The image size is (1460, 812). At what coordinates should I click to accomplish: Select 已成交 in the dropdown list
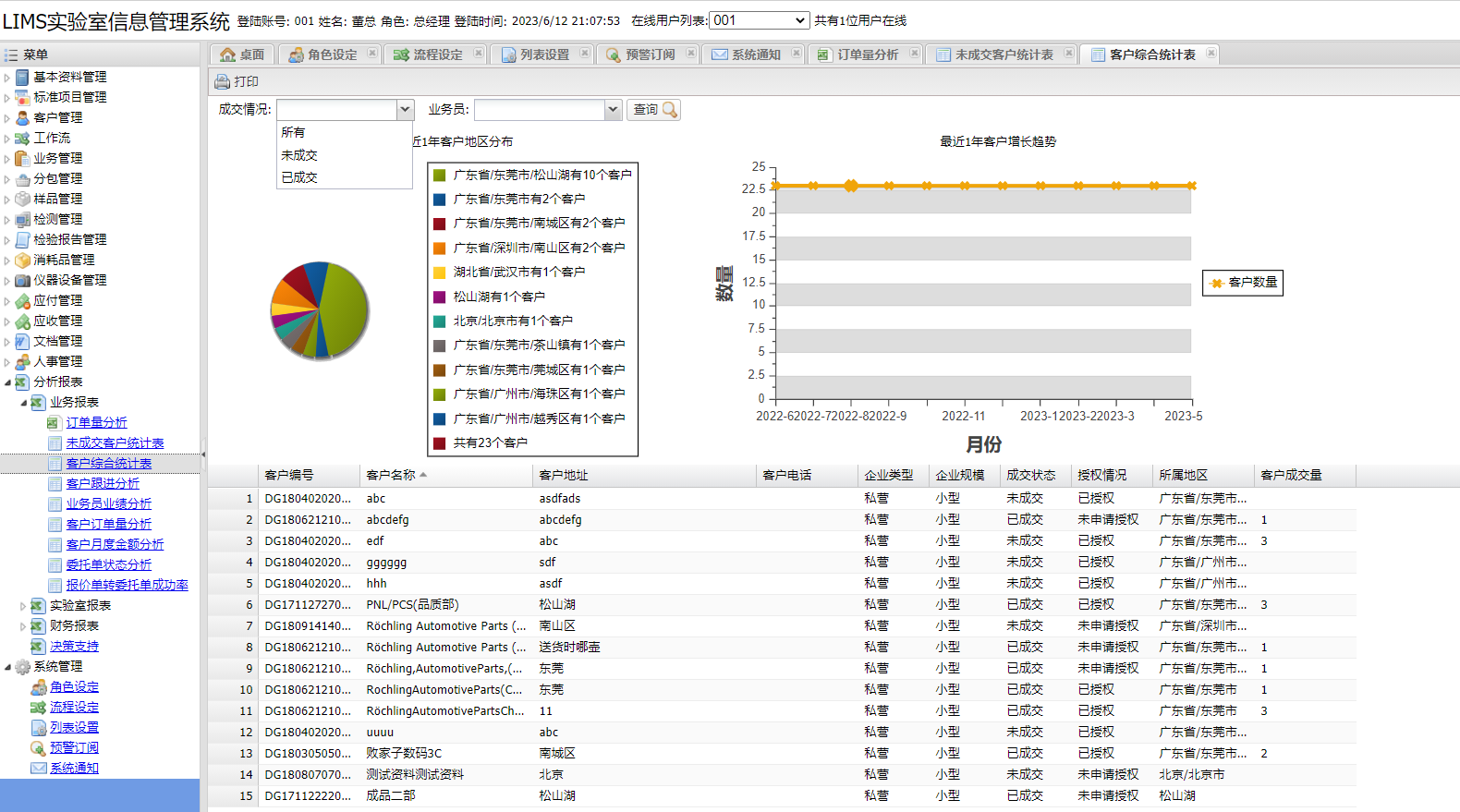(344, 177)
